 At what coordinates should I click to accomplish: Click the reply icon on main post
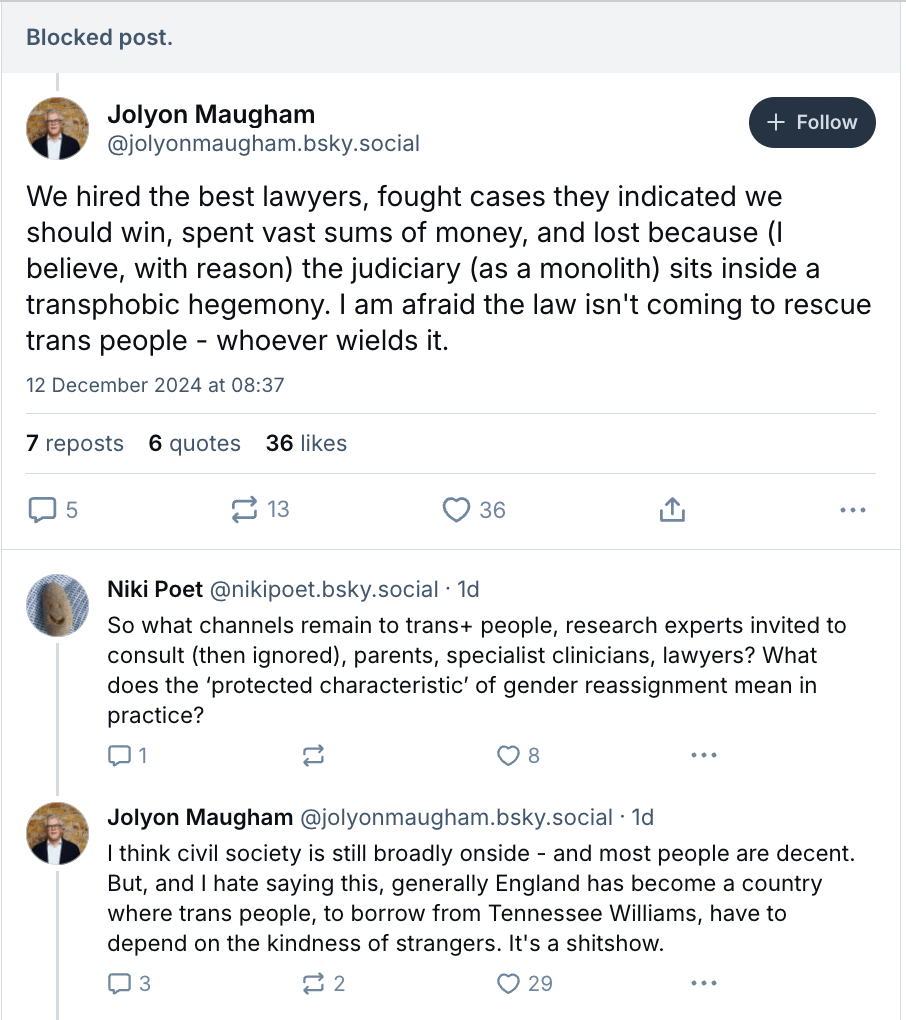[x=42, y=510]
